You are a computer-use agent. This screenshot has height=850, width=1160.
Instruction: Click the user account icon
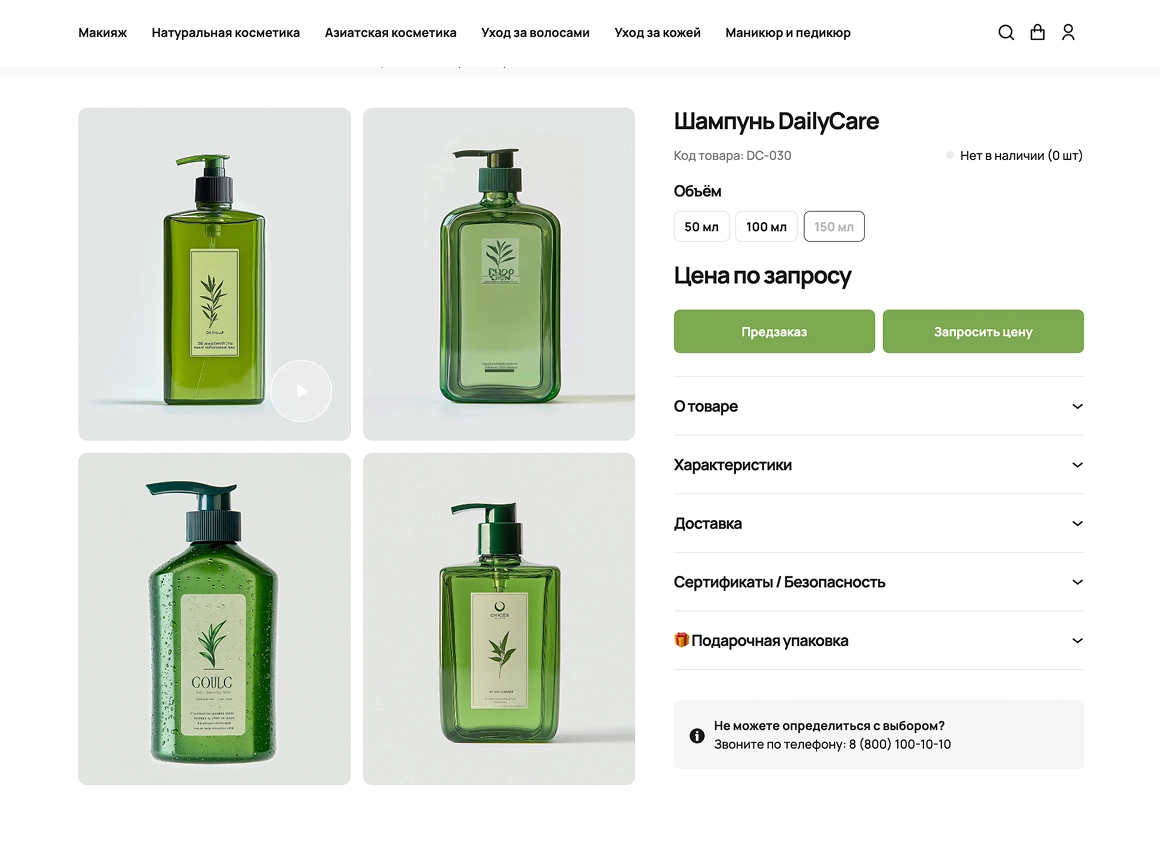(1068, 32)
